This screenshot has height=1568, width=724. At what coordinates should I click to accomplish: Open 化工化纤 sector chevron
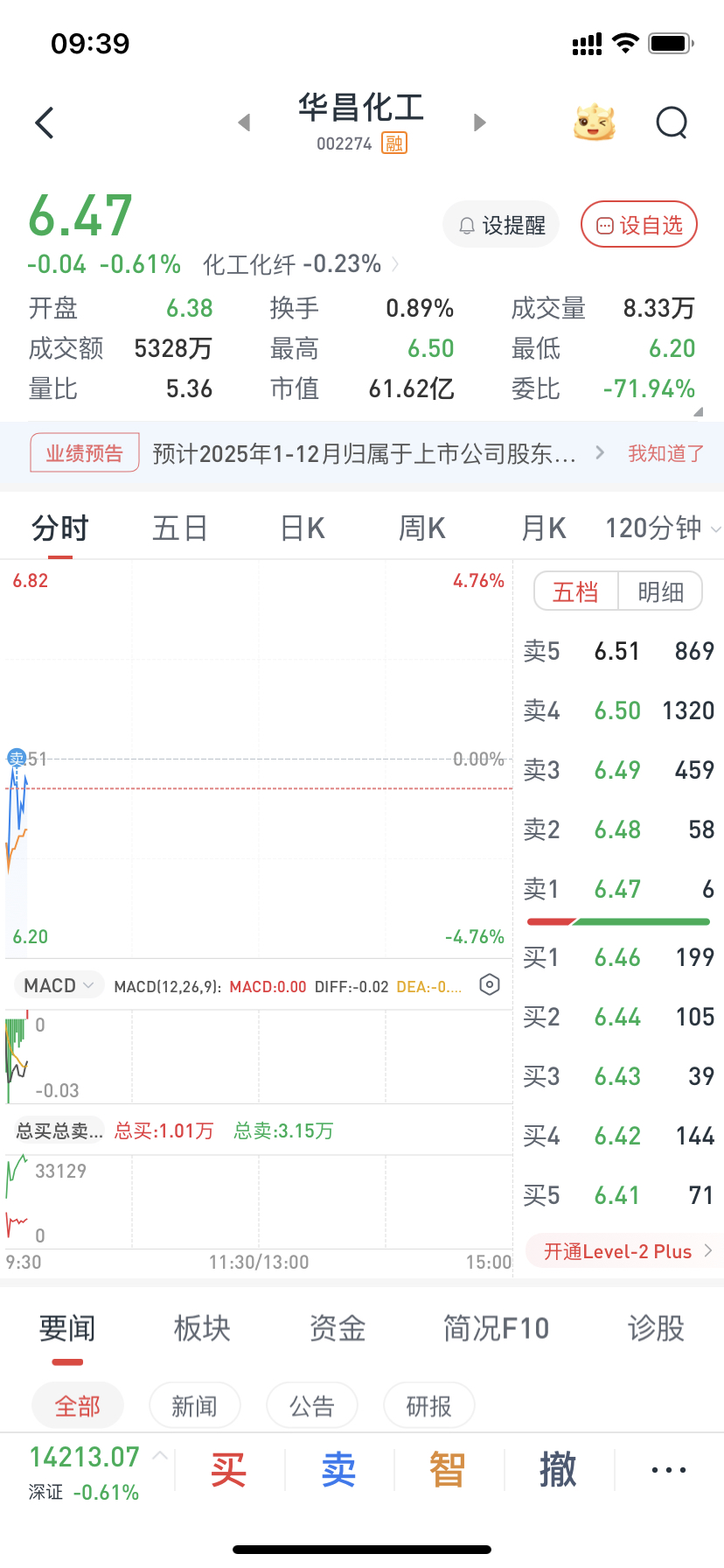point(396,264)
